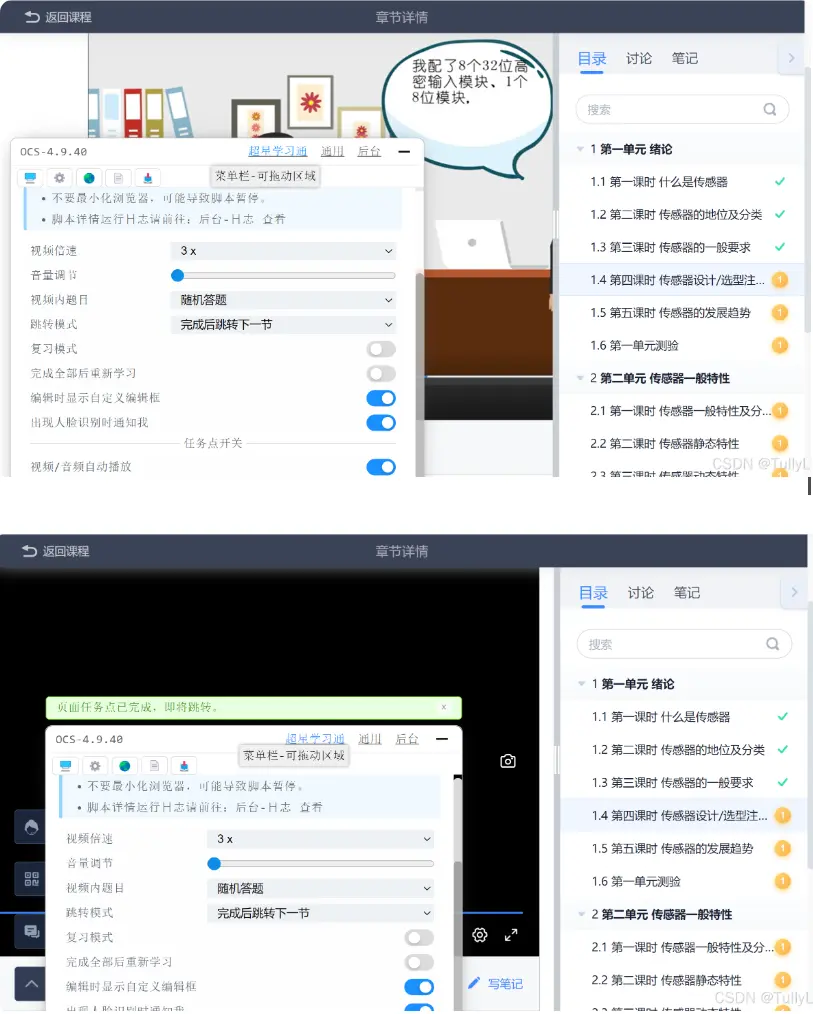Click the green checkmark beside 1.3 in the lower capture
813x1014 pixels.
tap(783, 782)
